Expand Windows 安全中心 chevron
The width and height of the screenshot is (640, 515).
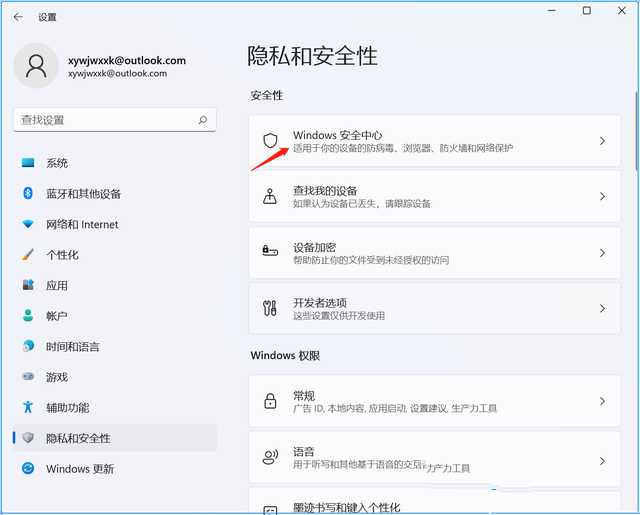pyautogui.click(x=602, y=141)
